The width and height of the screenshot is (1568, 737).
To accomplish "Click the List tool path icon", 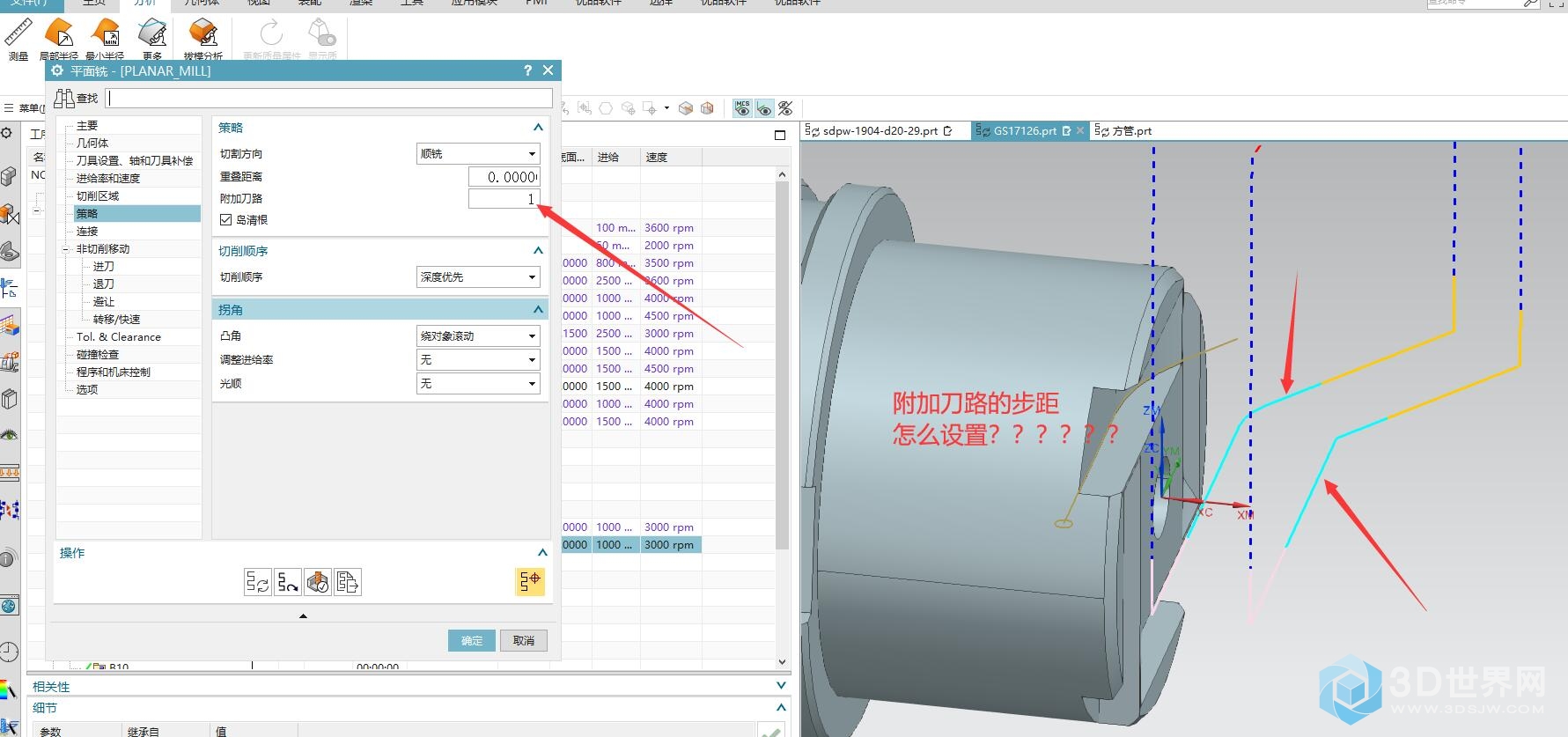I will point(348,582).
